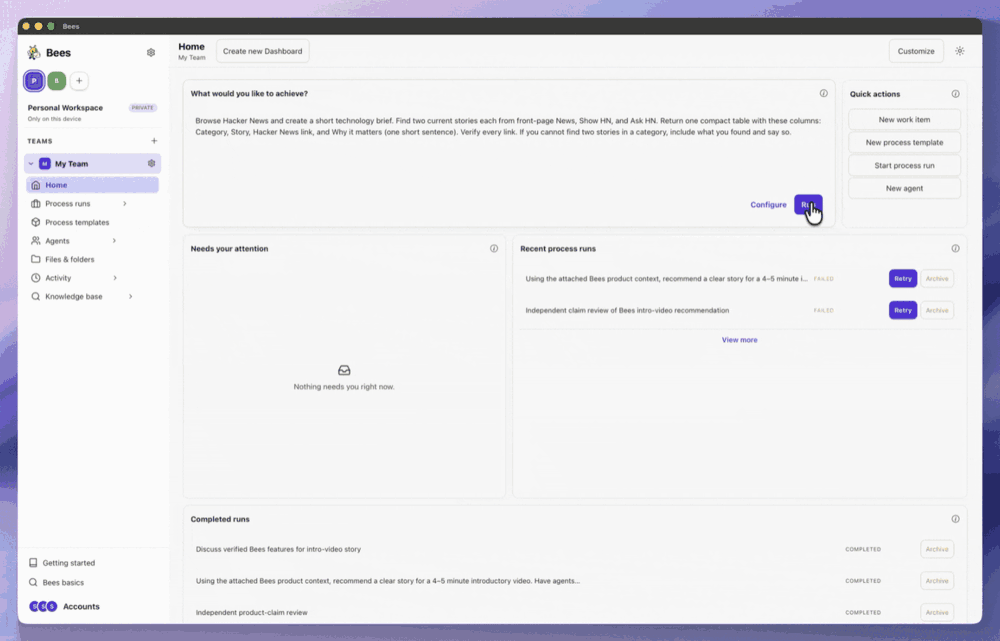Open Getting started guide
The width and height of the screenshot is (1000, 641).
[x=62, y=563]
